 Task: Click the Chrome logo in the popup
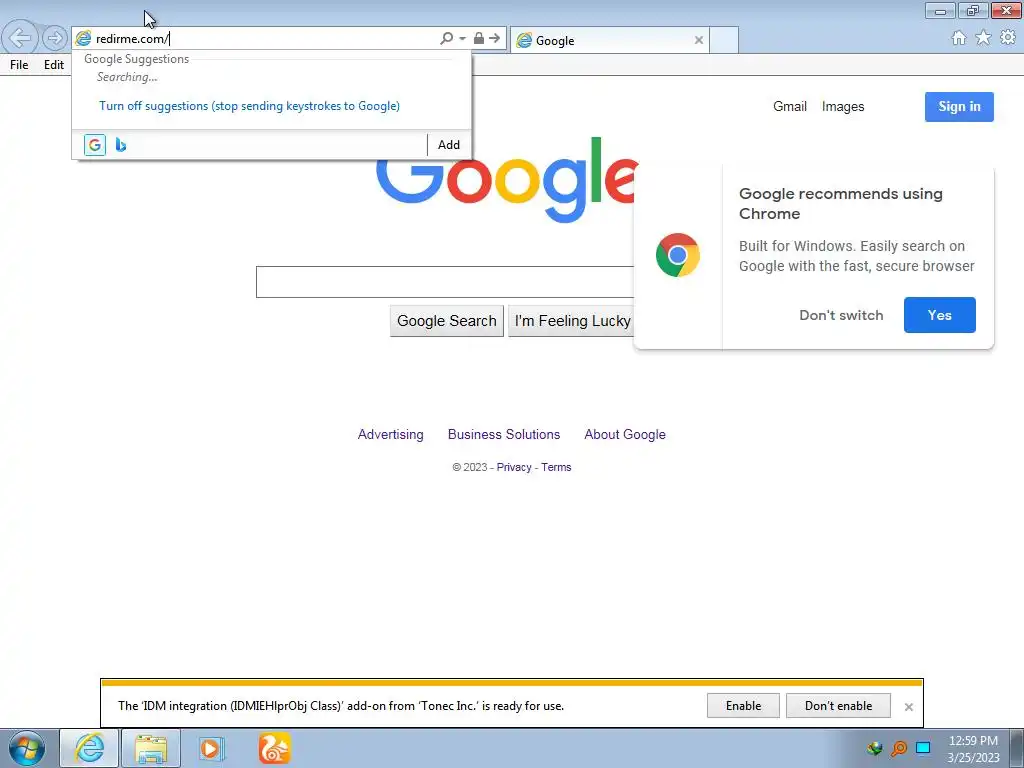[678, 255]
